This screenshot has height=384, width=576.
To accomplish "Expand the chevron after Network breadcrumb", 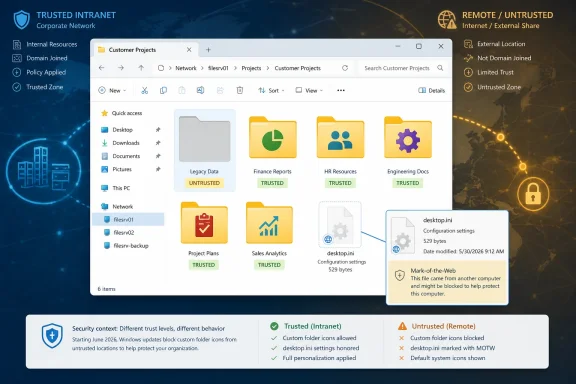I will (202, 68).
